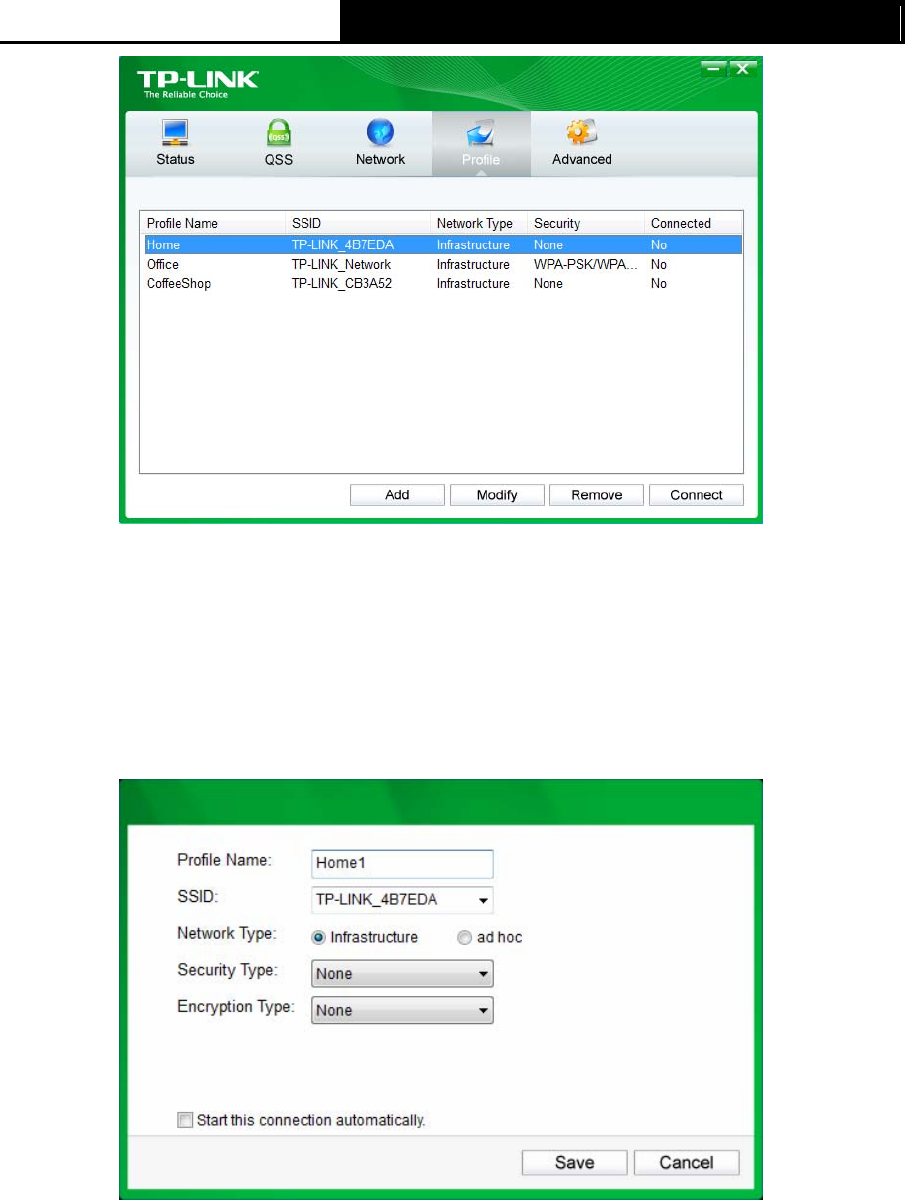Enable Start this connection automatically
Image resolution: width=905 pixels, height=1200 pixels.
tap(184, 1121)
